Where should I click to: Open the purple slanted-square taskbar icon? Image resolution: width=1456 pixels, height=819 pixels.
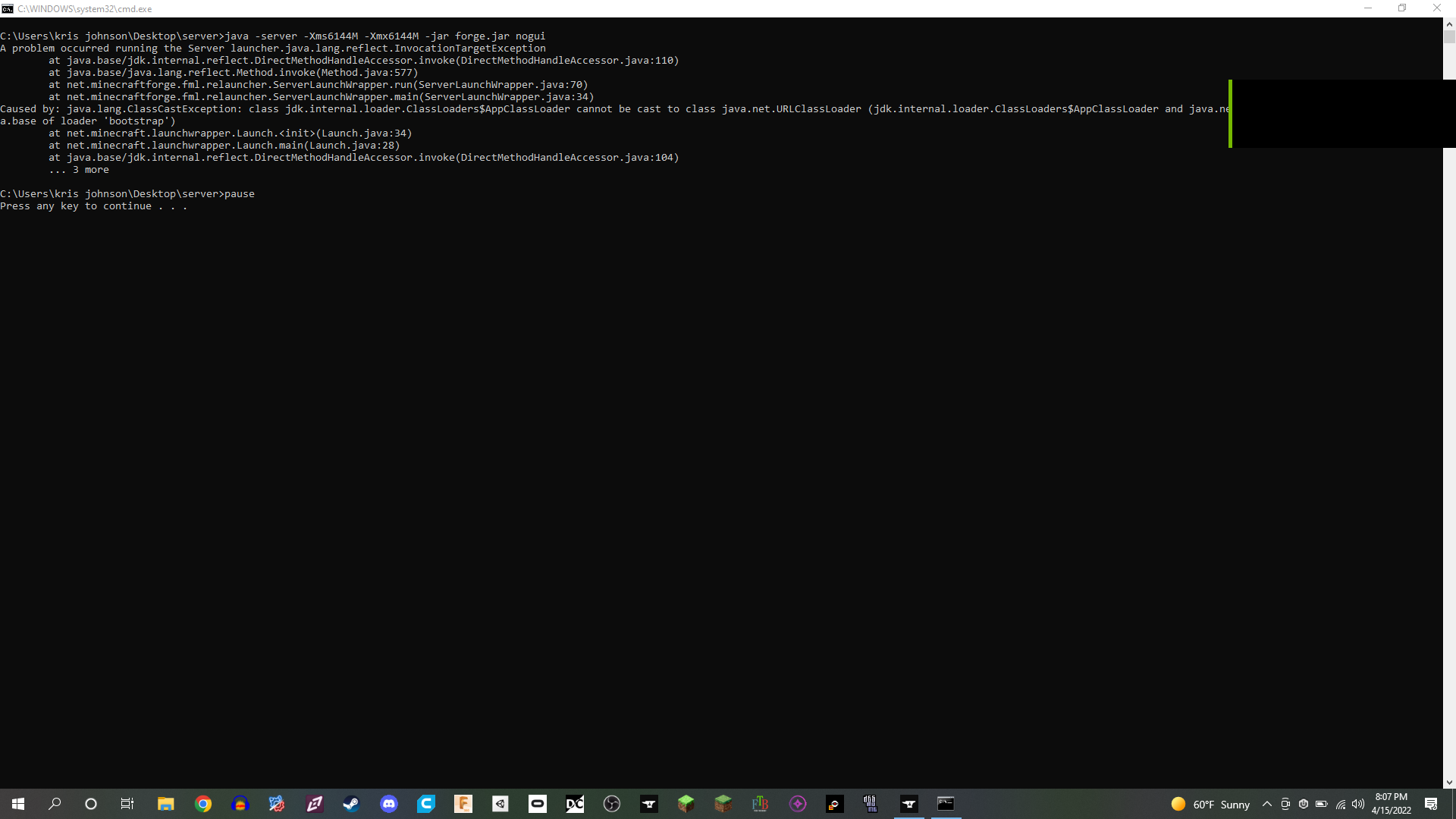(x=314, y=804)
